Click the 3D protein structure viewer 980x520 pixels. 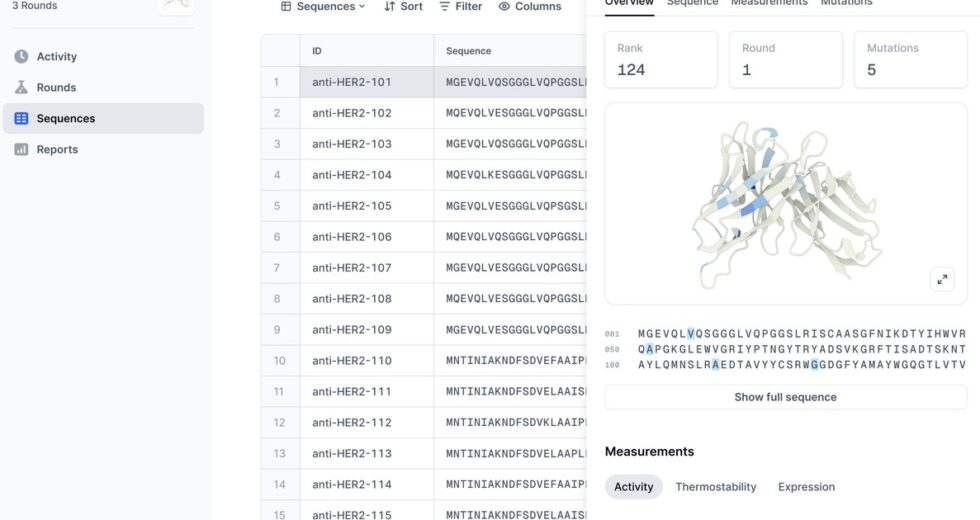tap(786, 204)
